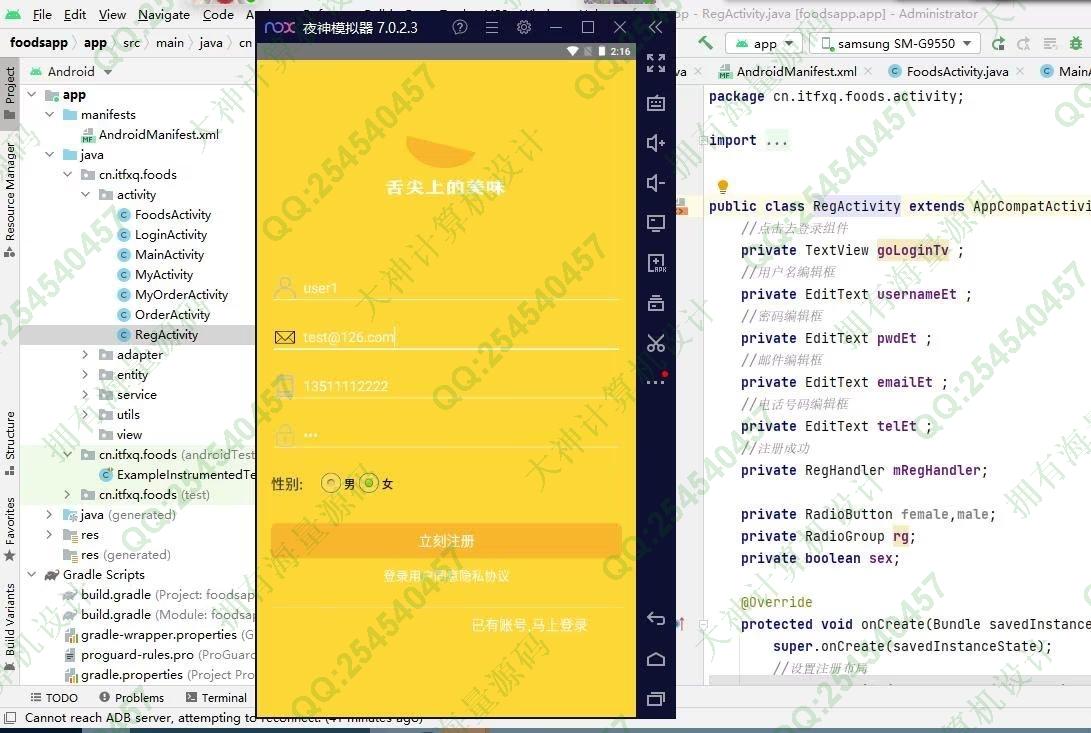
Task: Collapse the activity package
Action: (86, 194)
